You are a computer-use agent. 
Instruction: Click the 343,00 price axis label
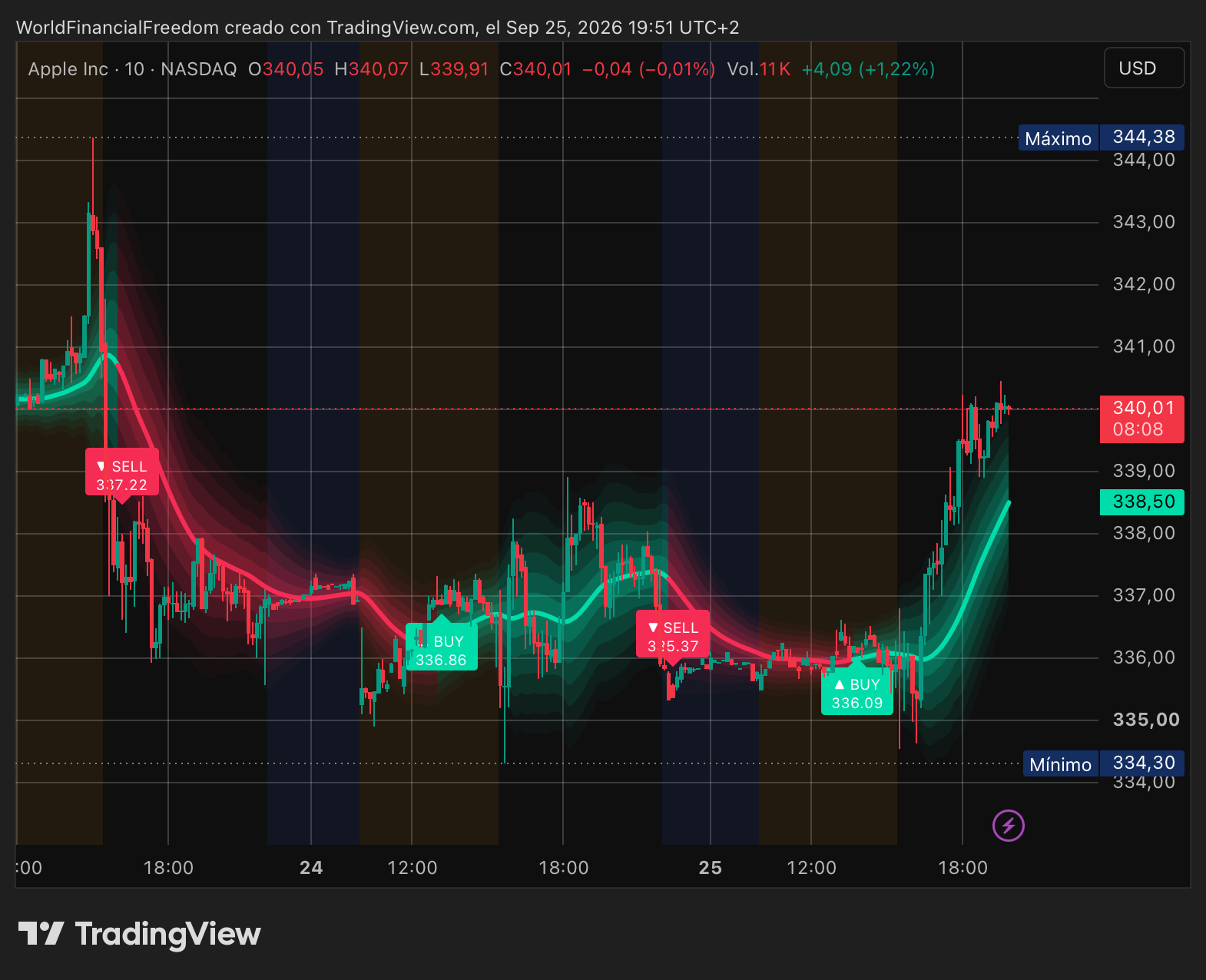pos(1144,222)
